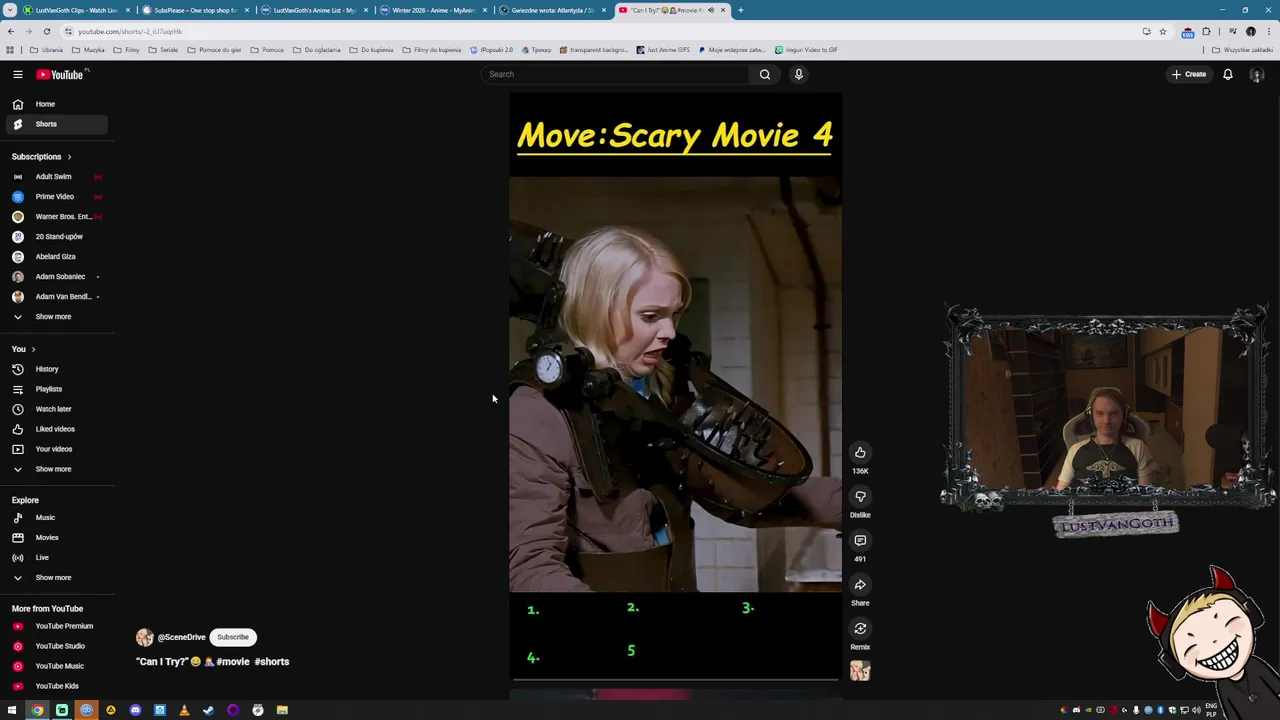Click the #shorts hashtag
This screenshot has width=1280, height=720.
272,662
